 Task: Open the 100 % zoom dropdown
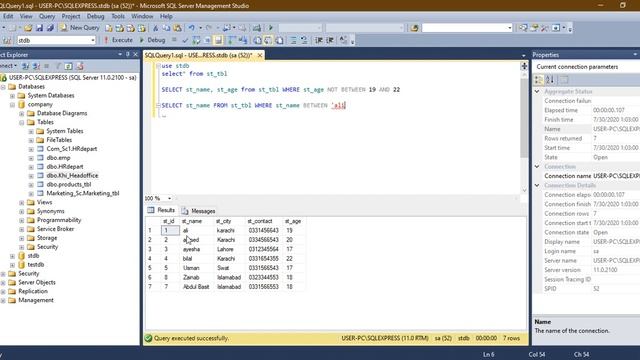[169, 198]
